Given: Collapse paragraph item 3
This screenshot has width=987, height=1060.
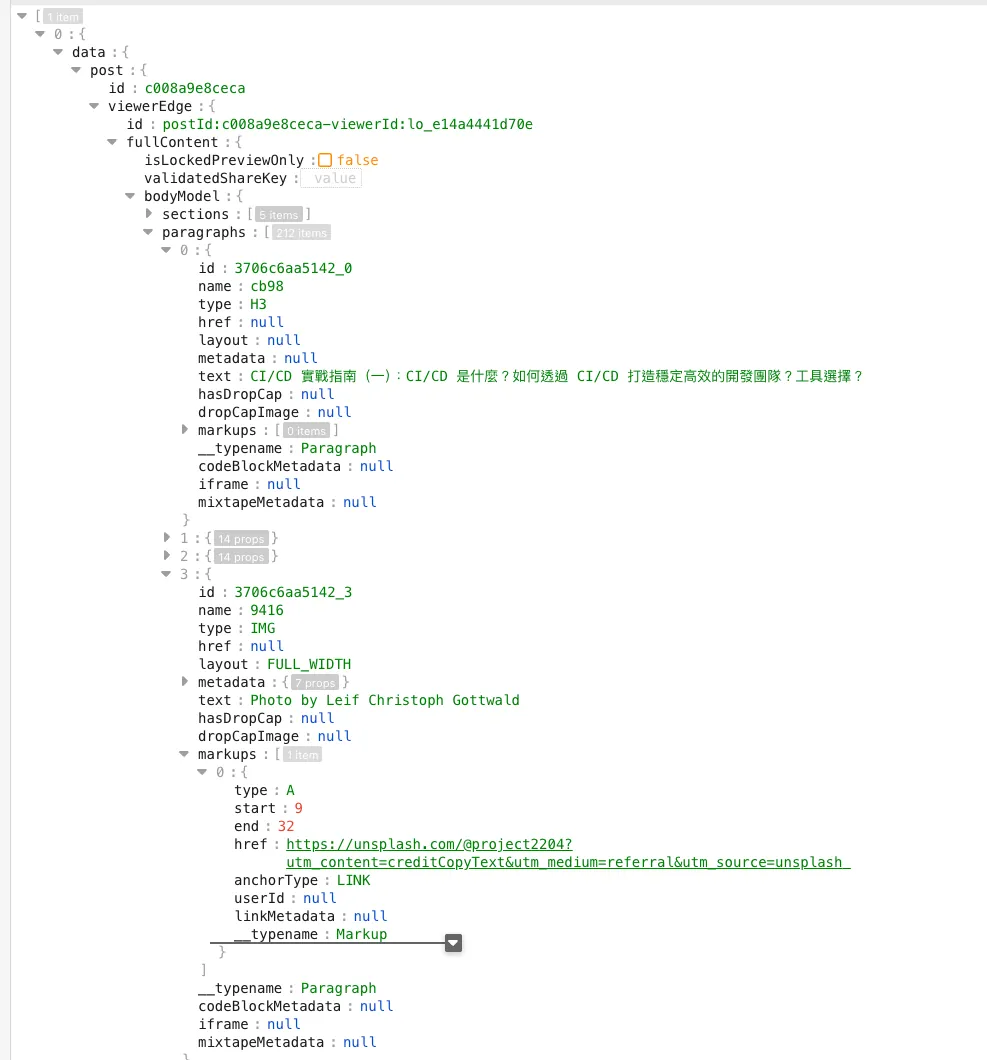Looking at the screenshot, I should [x=167, y=574].
